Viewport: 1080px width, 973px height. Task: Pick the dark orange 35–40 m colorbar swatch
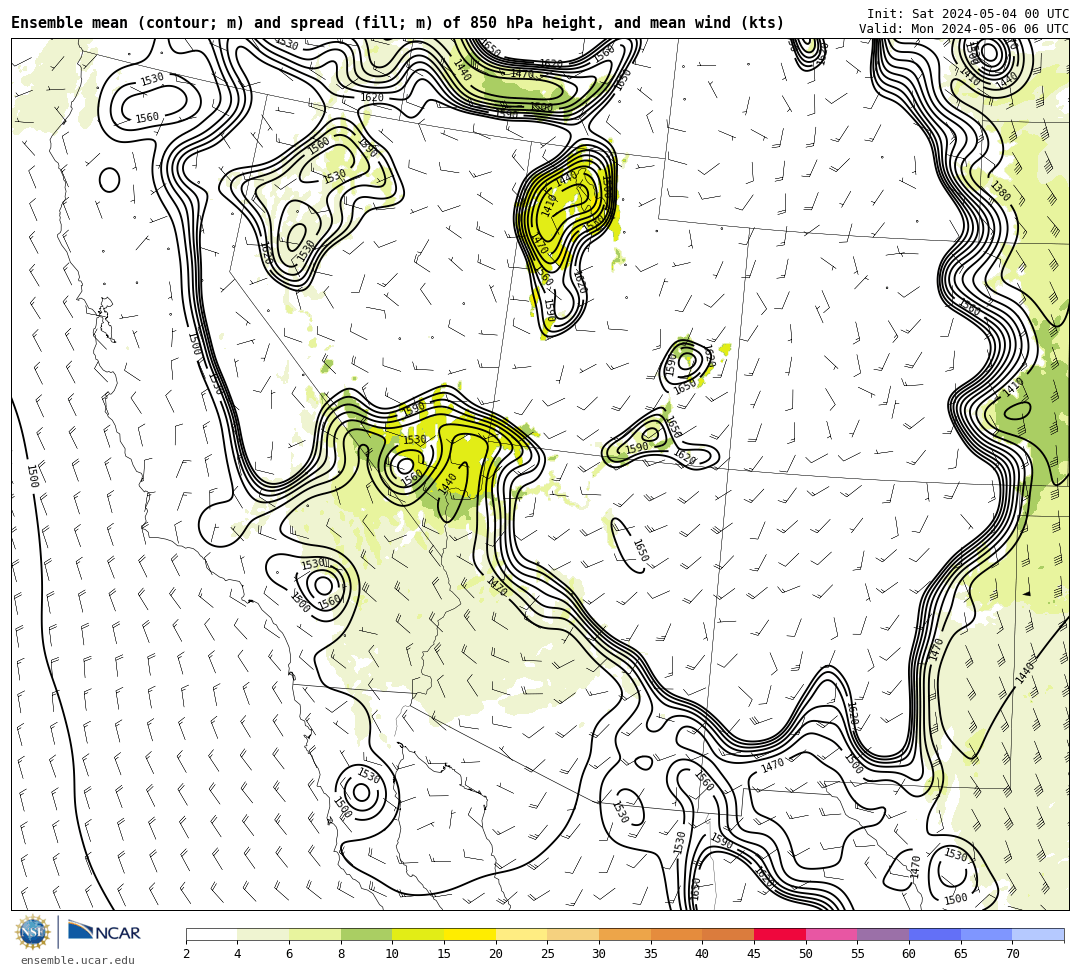[x=676, y=934]
